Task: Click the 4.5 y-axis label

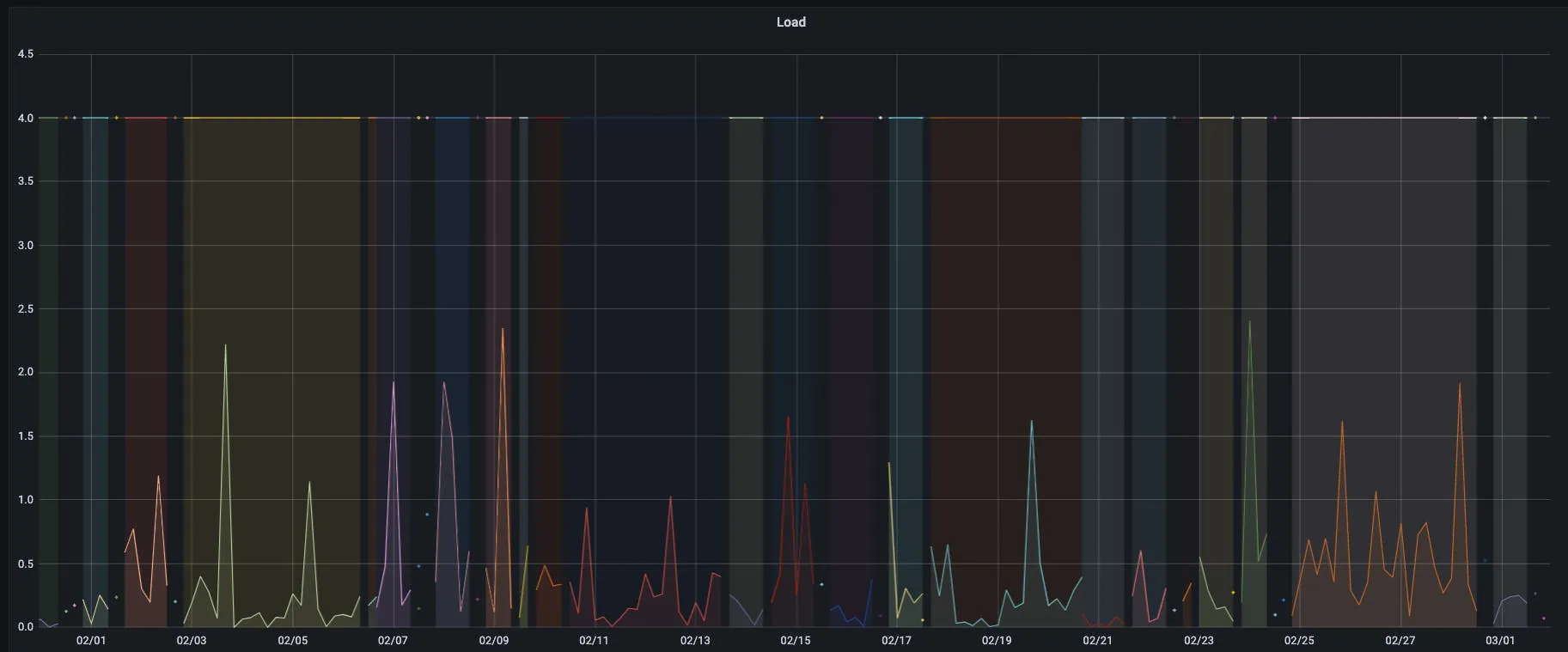Action: coord(26,54)
